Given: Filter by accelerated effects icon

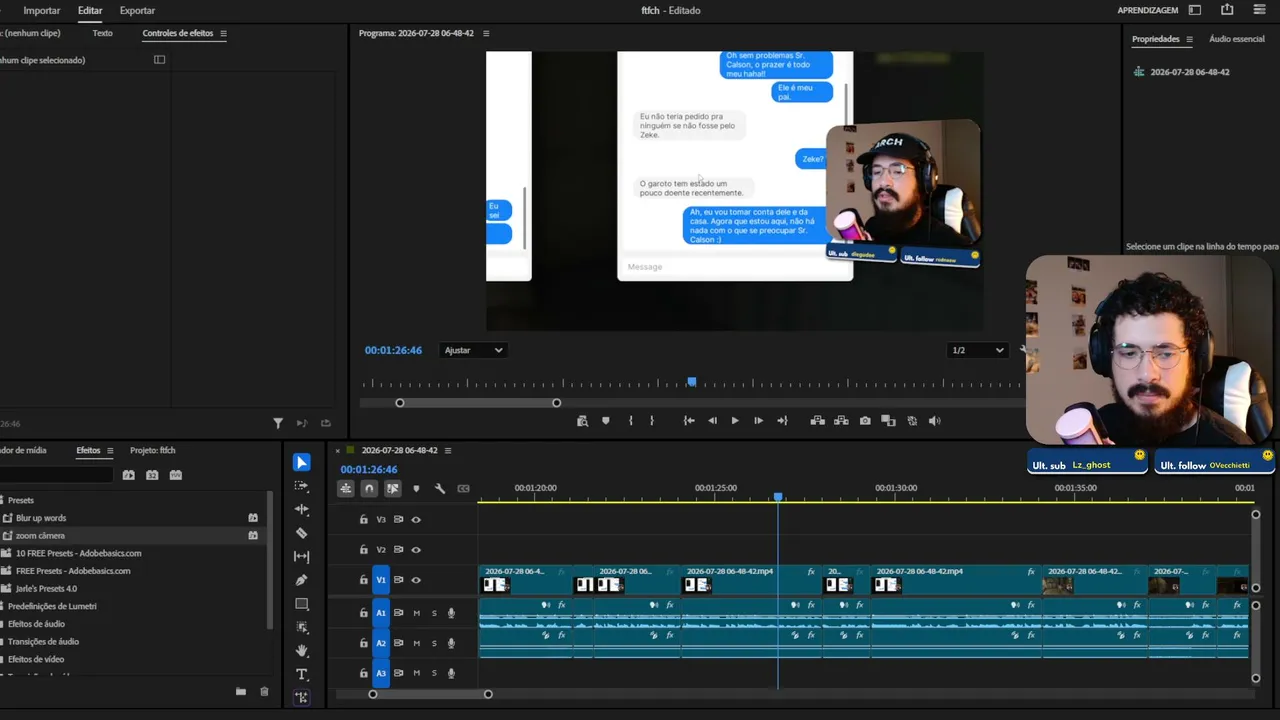Looking at the screenshot, I should (x=128, y=475).
